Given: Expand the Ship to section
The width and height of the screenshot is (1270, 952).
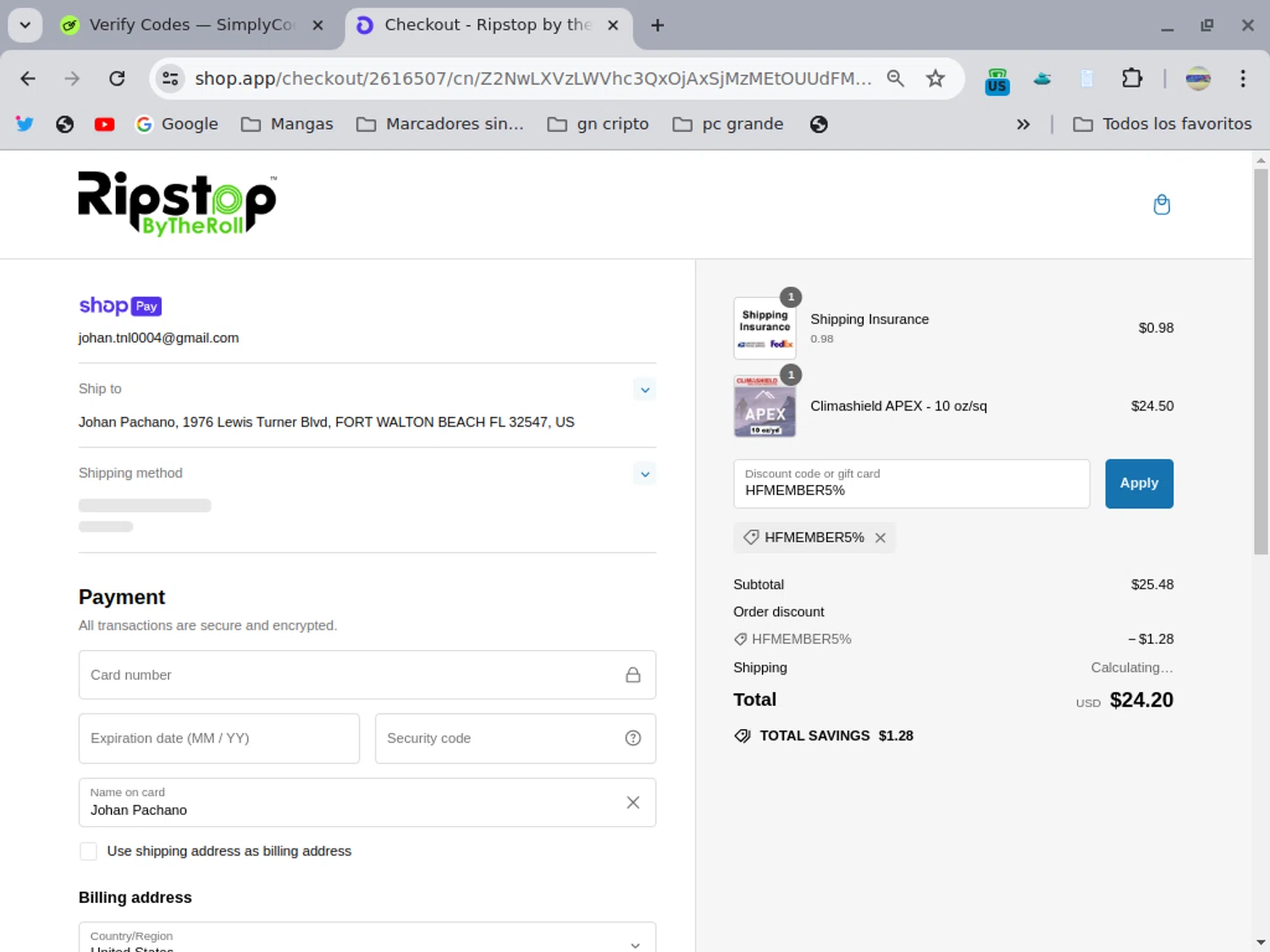Looking at the screenshot, I should 645,389.
